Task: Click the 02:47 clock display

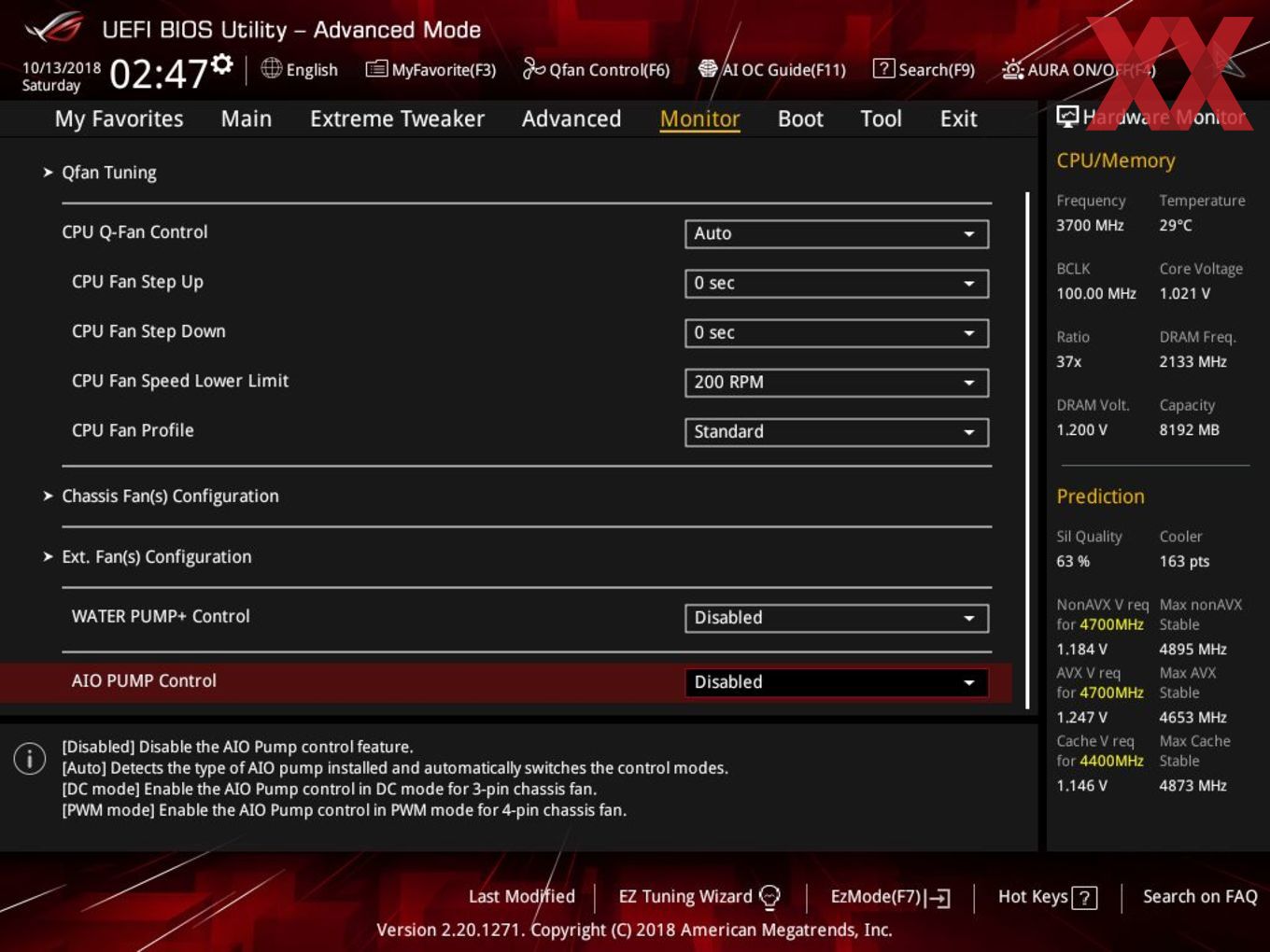Action: click(158, 73)
